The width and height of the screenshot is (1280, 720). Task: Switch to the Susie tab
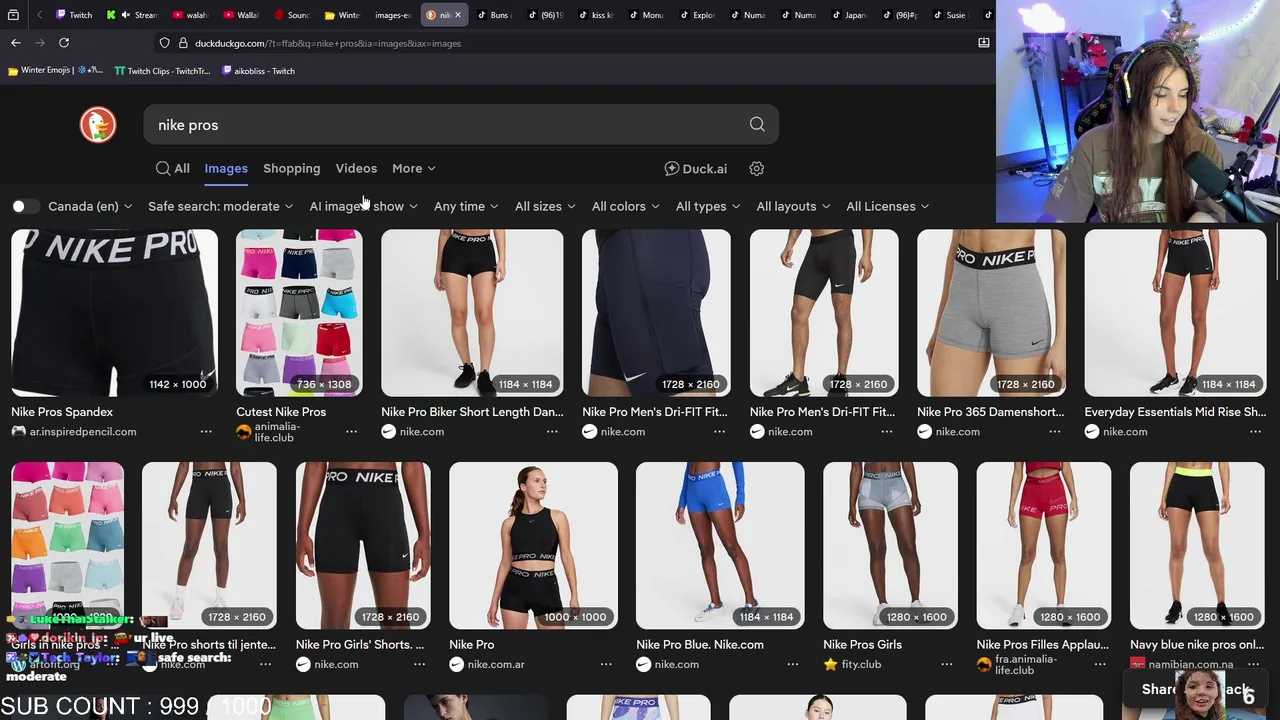coord(950,15)
